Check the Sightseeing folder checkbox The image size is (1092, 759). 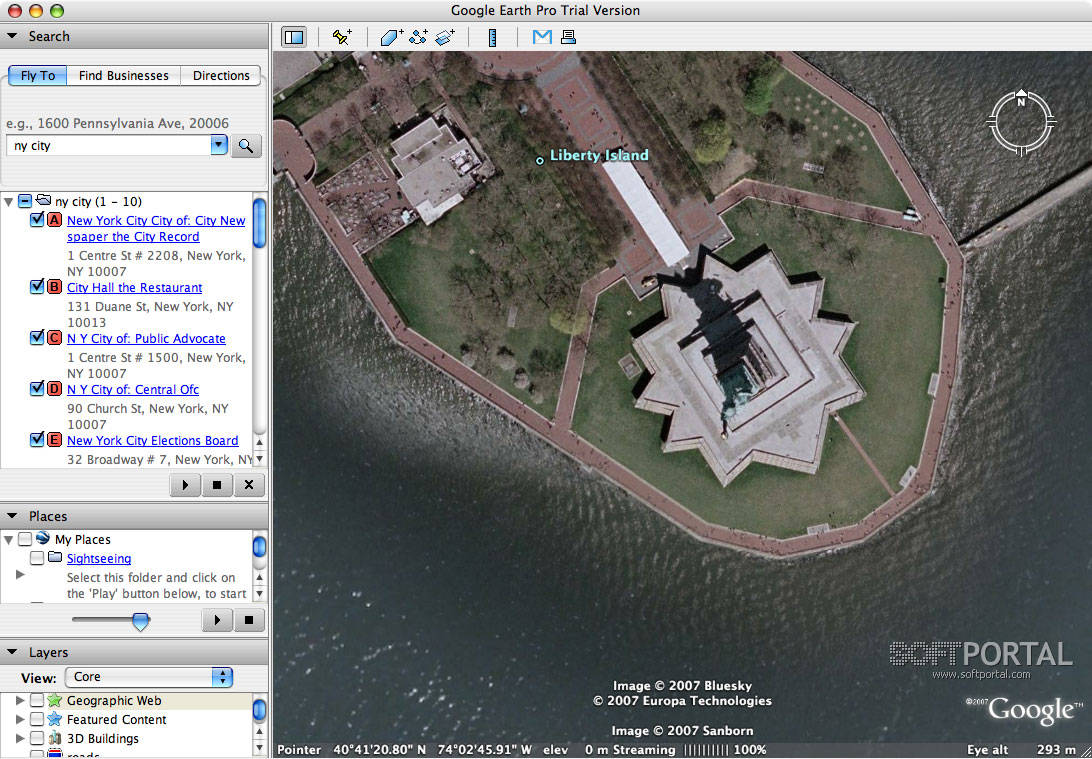click(37, 558)
